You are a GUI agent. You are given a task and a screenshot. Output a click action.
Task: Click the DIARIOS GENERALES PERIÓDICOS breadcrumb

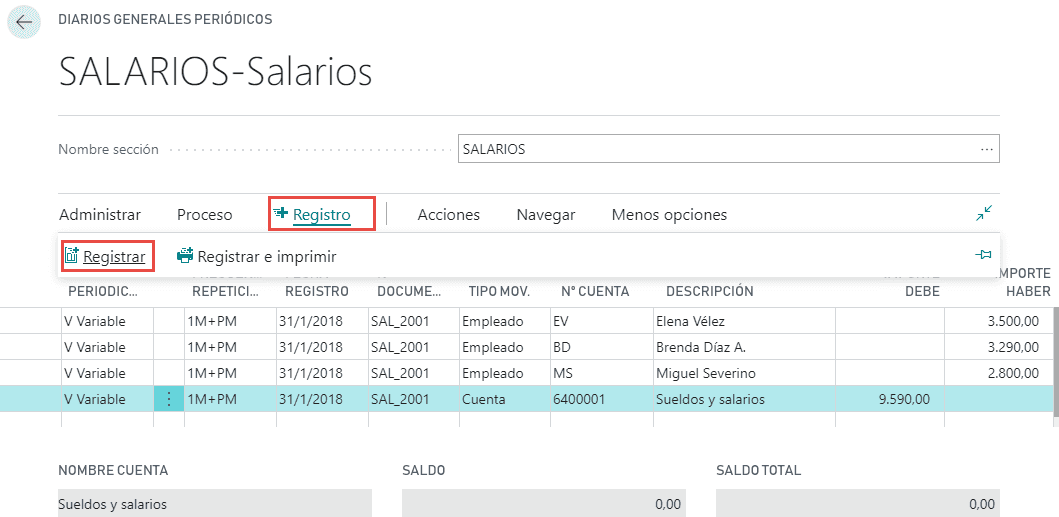(165, 20)
